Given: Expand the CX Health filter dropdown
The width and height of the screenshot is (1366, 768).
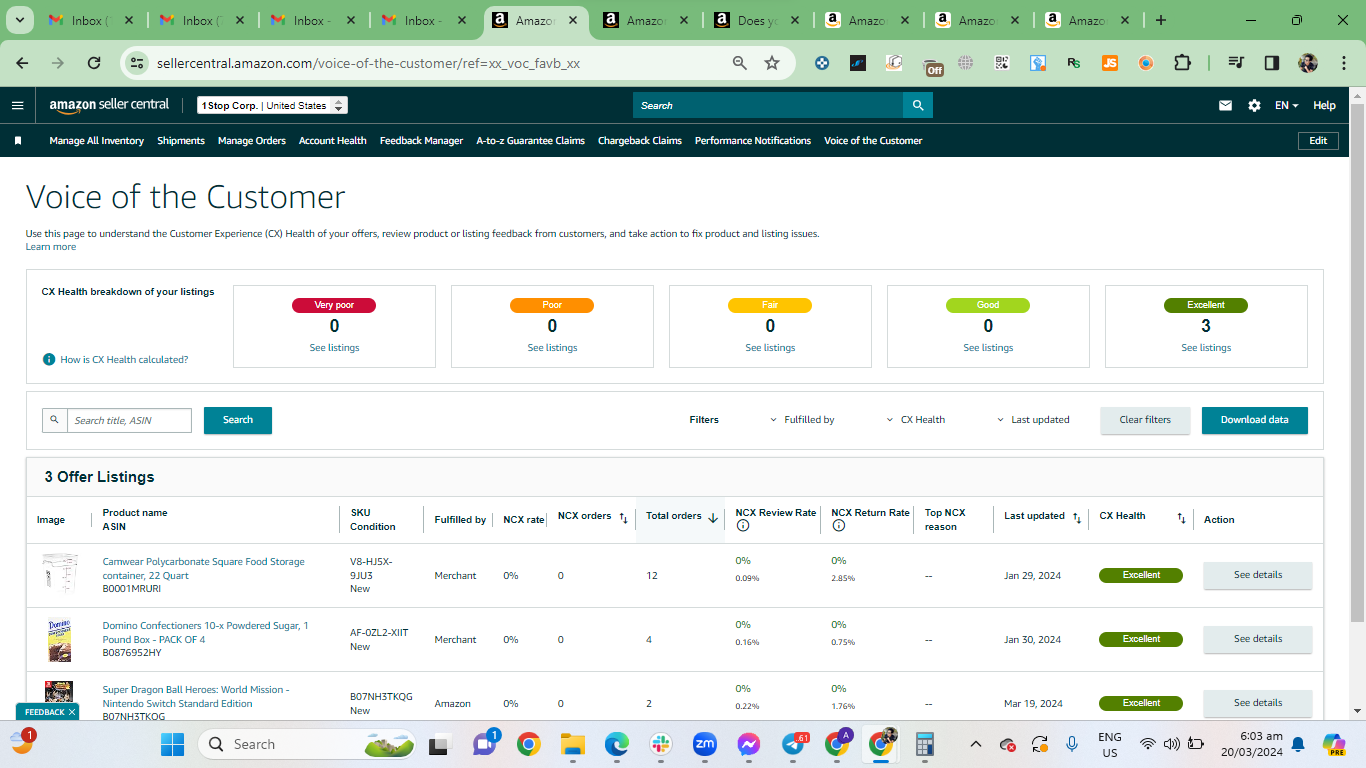Looking at the screenshot, I should [915, 420].
